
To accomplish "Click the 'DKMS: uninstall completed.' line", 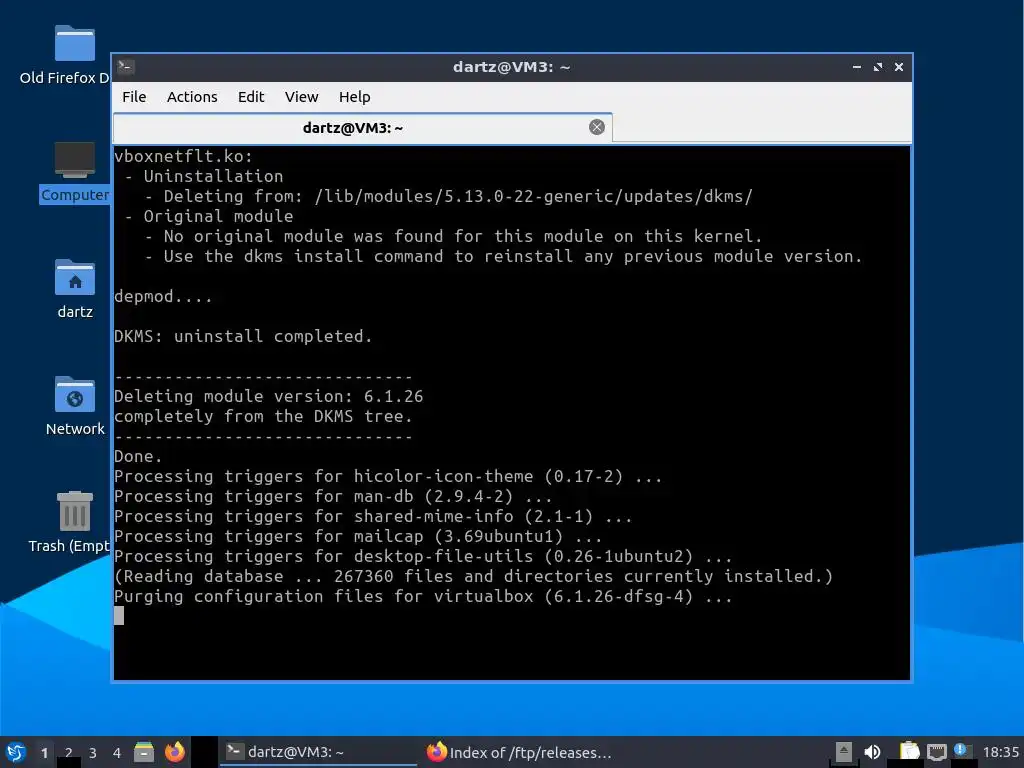I will (x=243, y=336).
